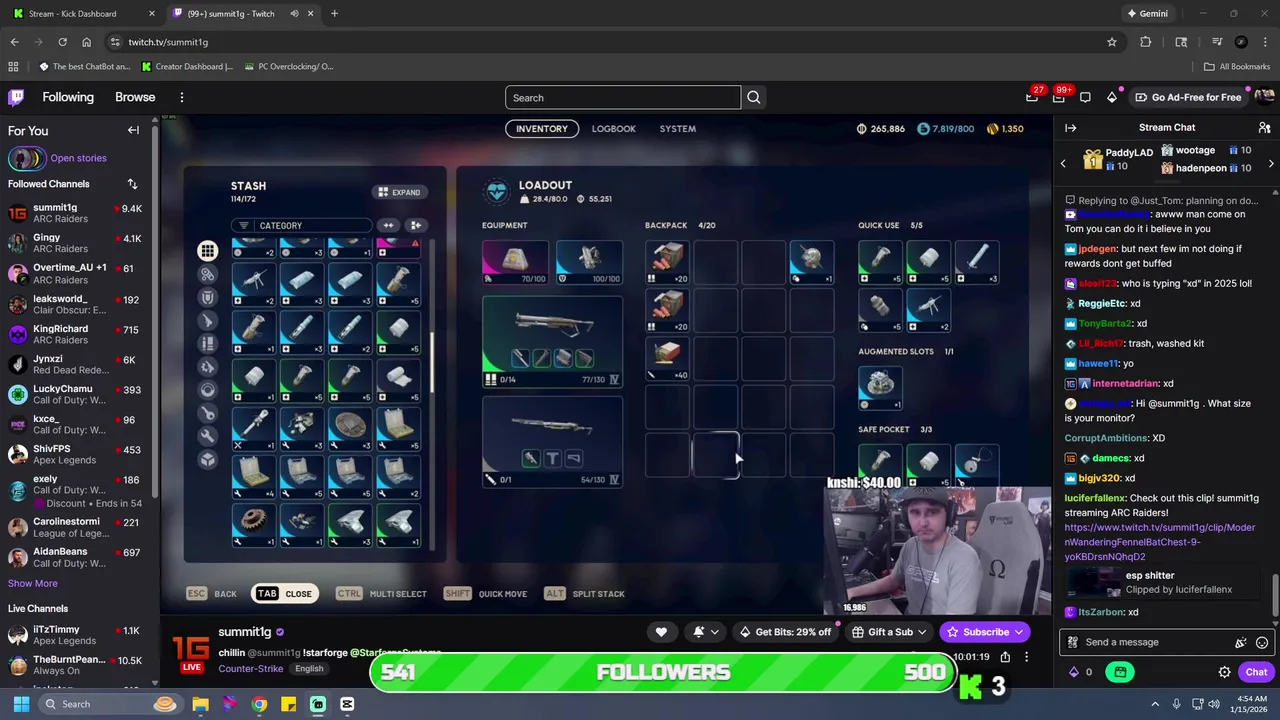This screenshot has height=720, width=1280.
Task: Switch to the Inventory tab
Action: click(542, 128)
